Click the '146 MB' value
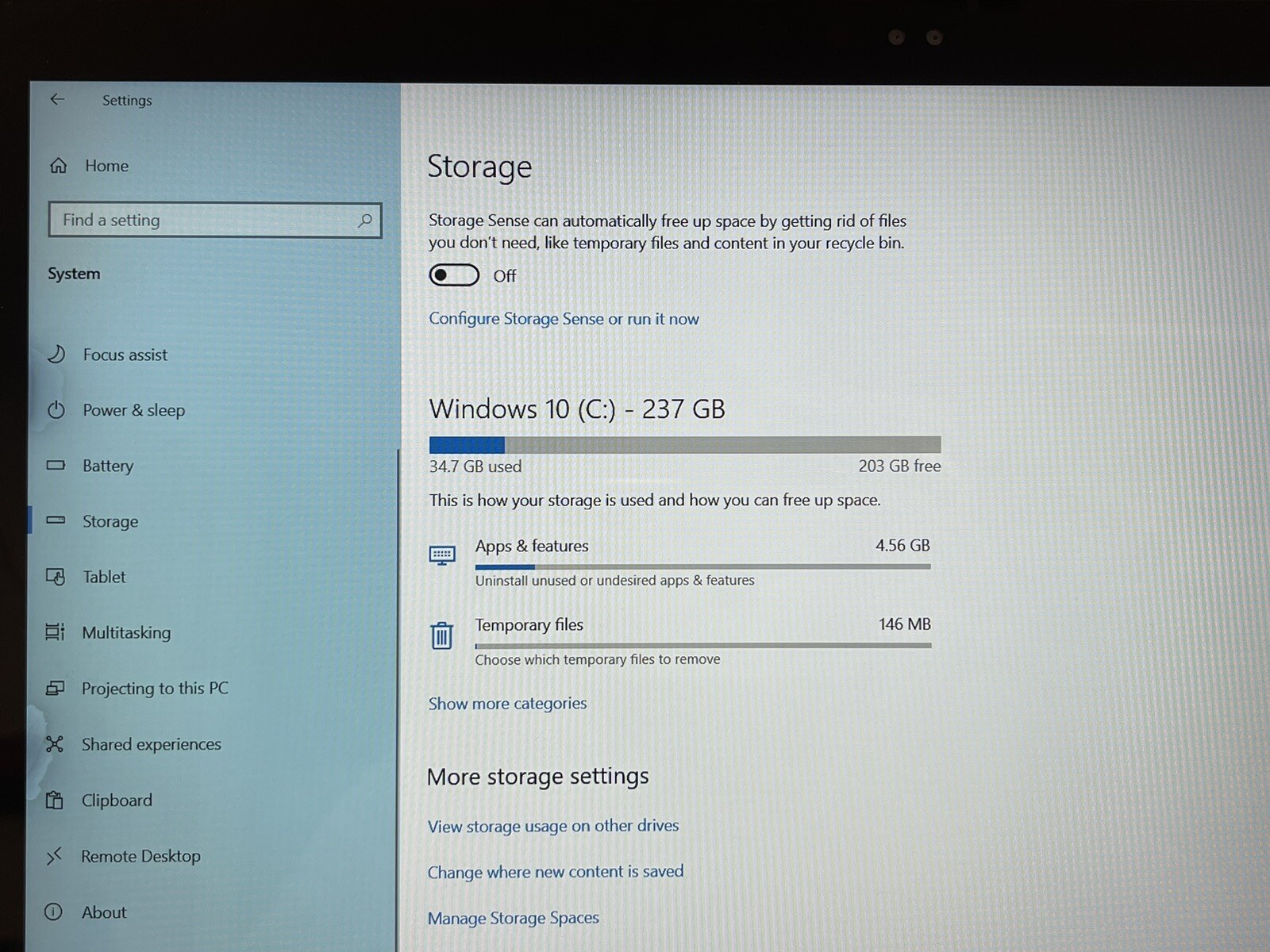1270x952 pixels. click(x=904, y=624)
